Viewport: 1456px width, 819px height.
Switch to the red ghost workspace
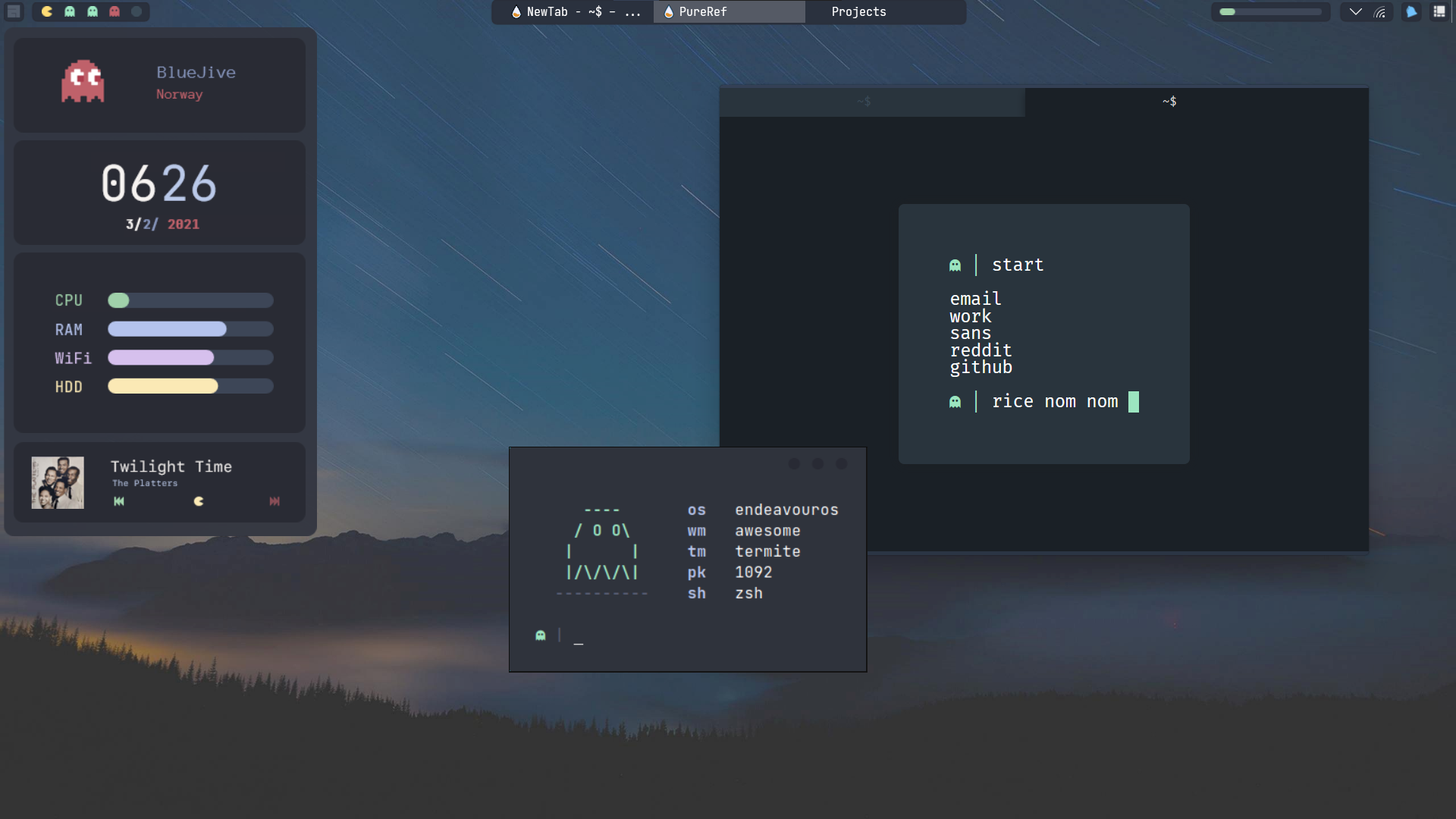coord(115,11)
